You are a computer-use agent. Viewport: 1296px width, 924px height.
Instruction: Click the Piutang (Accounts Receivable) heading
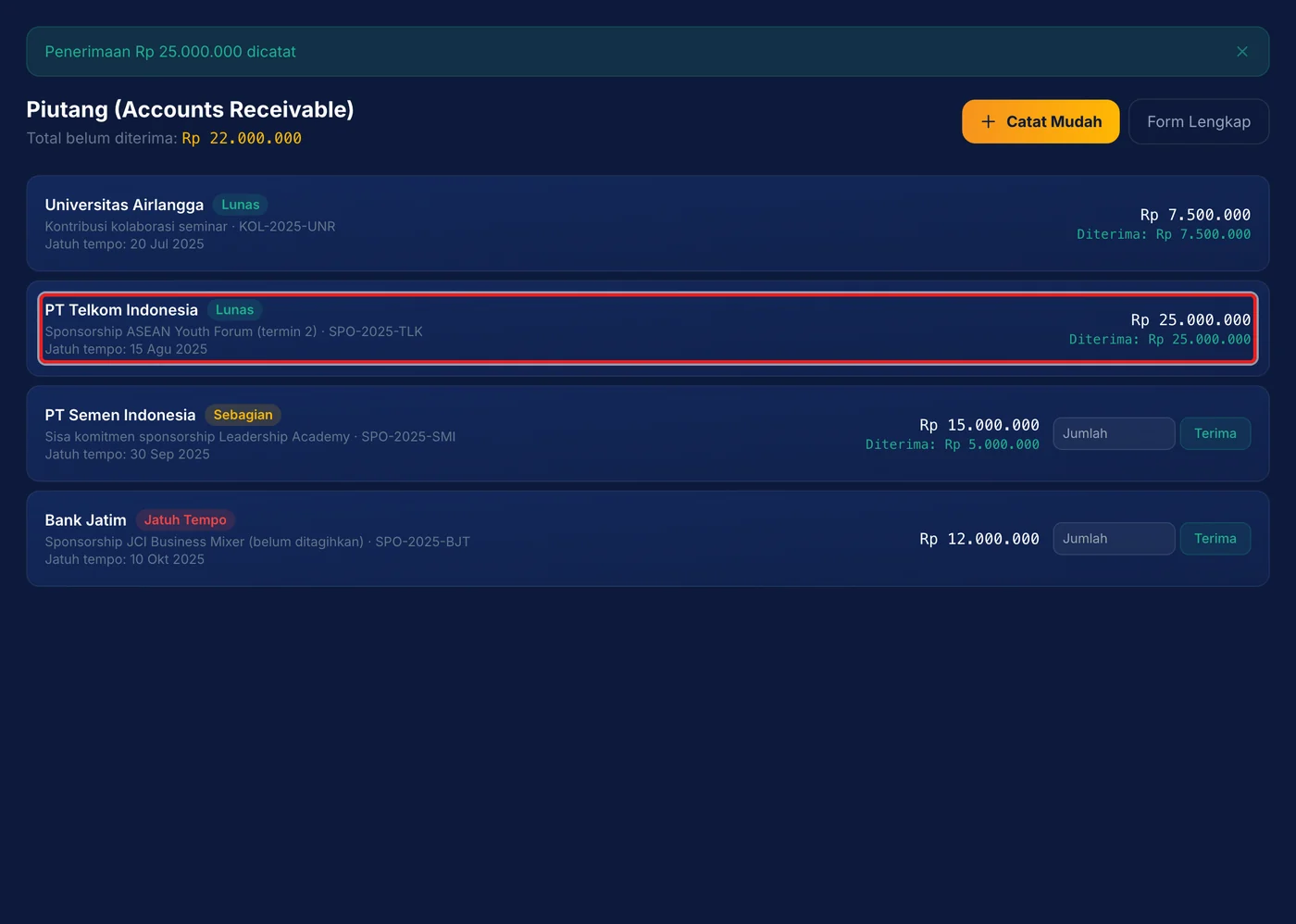pyautogui.click(x=190, y=109)
